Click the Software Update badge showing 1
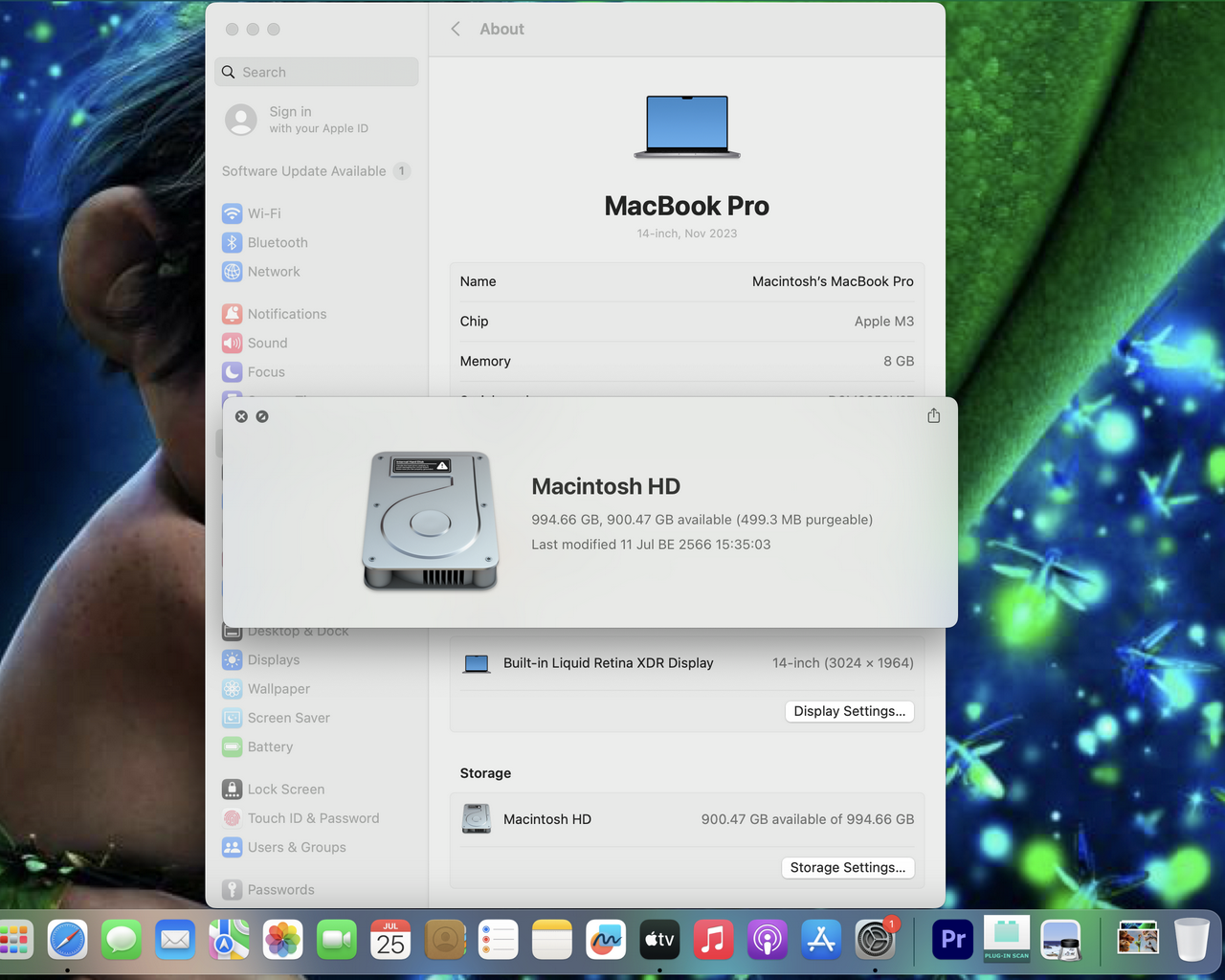This screenshot has width=1225, height=980. coord(402,171)
